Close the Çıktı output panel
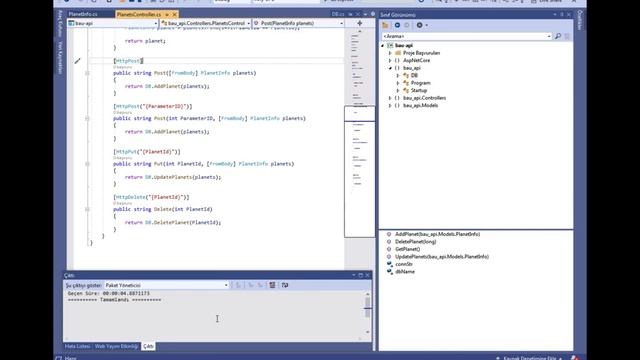 coord(367,276)
